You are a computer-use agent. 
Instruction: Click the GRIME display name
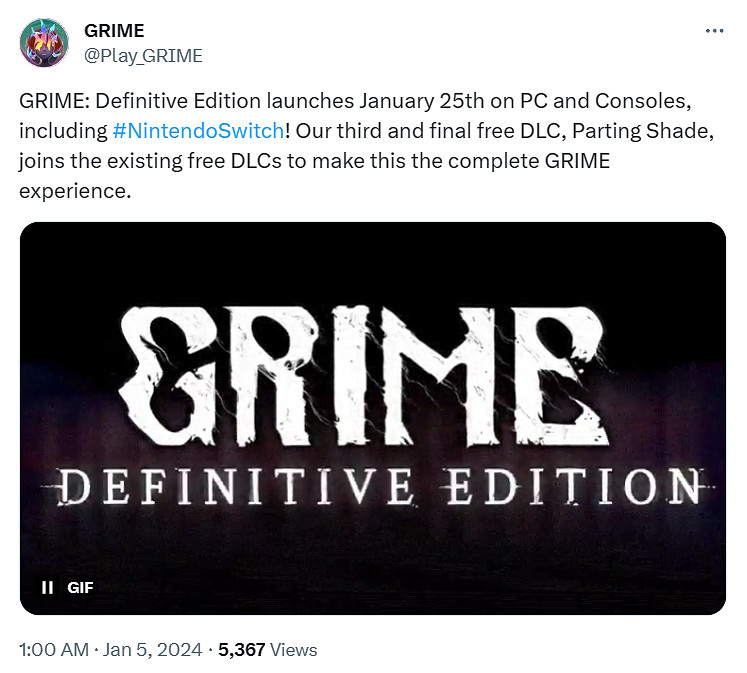pos(114,31)
